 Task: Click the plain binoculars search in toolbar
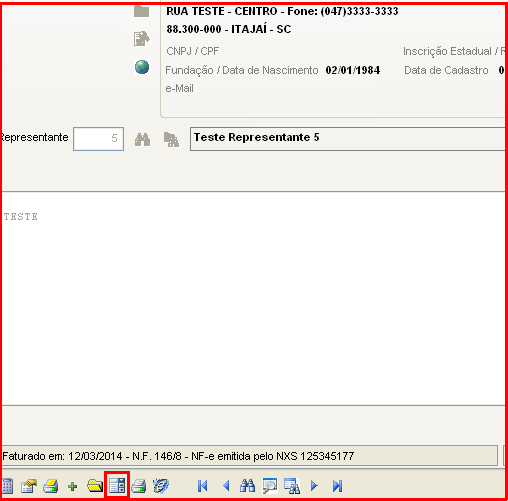pos(247,486)
